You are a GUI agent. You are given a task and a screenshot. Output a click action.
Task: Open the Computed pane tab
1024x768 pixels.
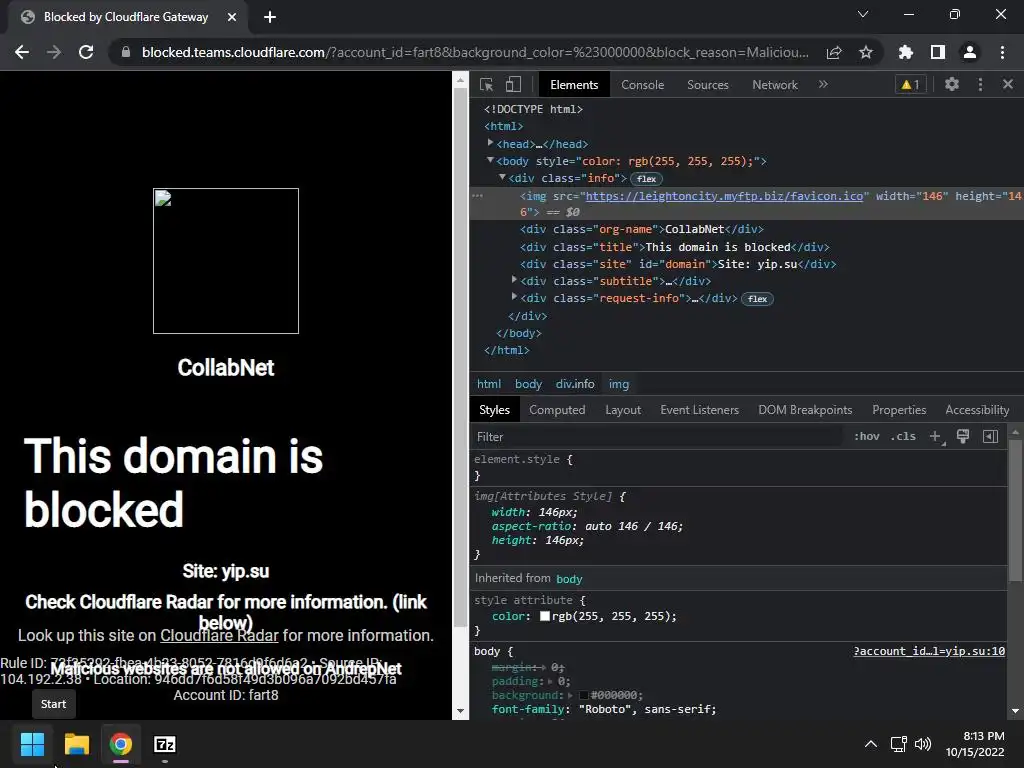[x=557, y=410]
